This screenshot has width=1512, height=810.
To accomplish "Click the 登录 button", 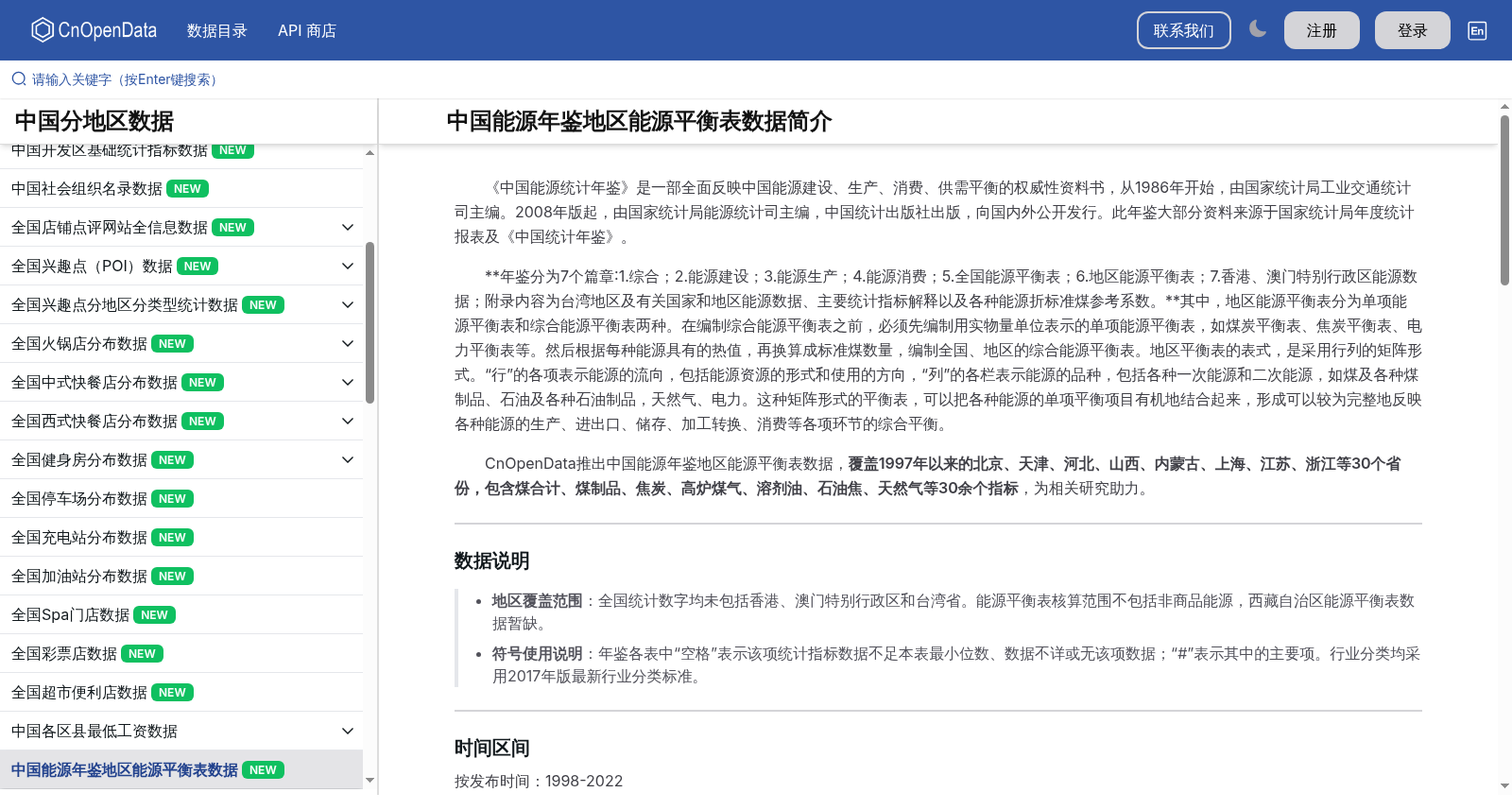I will point(1413,30).
